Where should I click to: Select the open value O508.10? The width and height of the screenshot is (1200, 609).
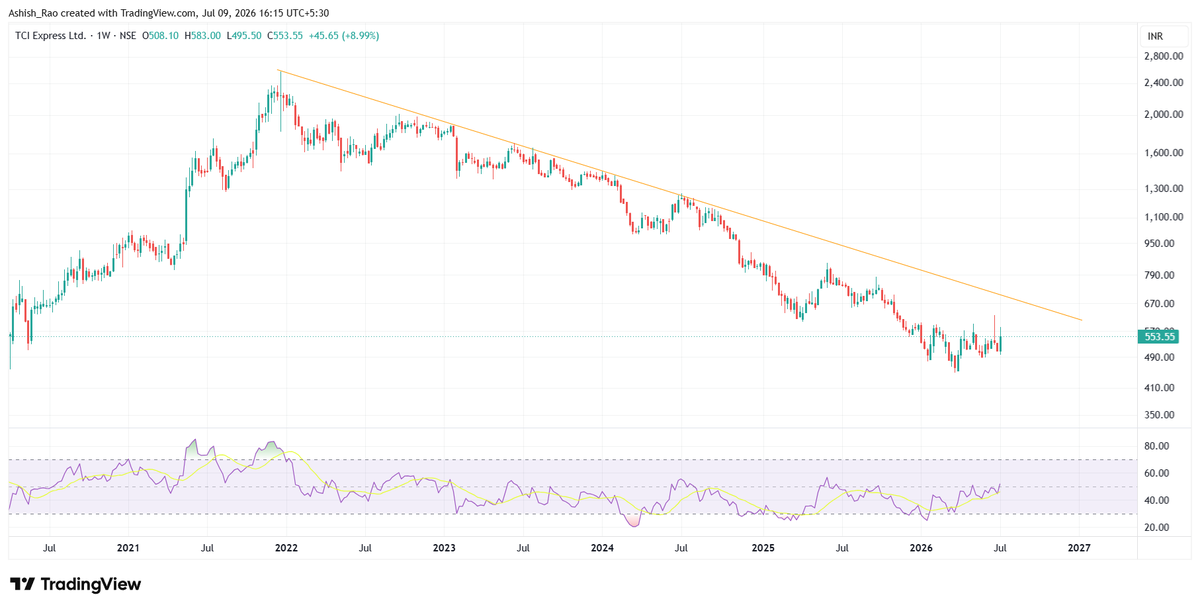tap(160, 36)
